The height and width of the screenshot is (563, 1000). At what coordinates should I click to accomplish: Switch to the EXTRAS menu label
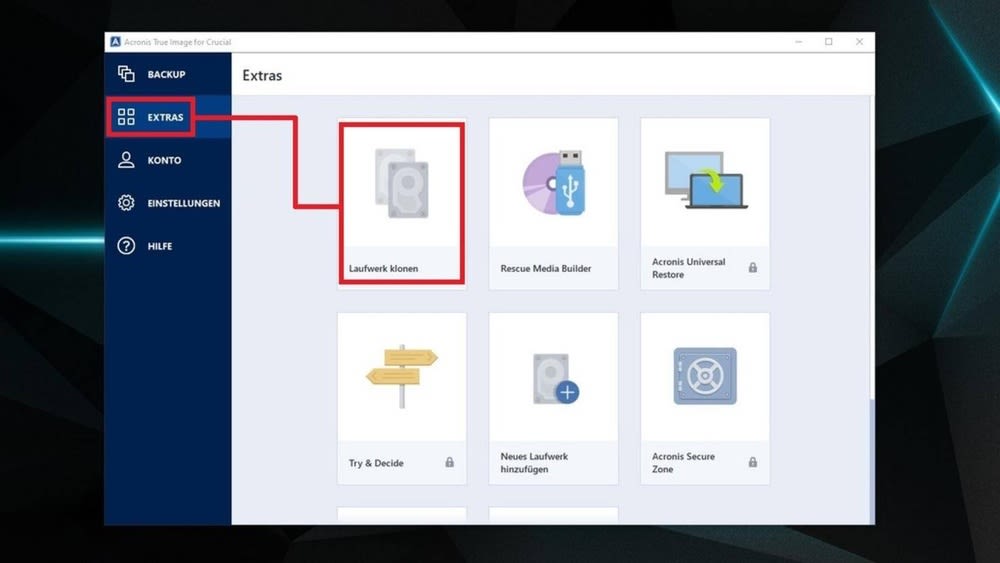tap(165, 117)
